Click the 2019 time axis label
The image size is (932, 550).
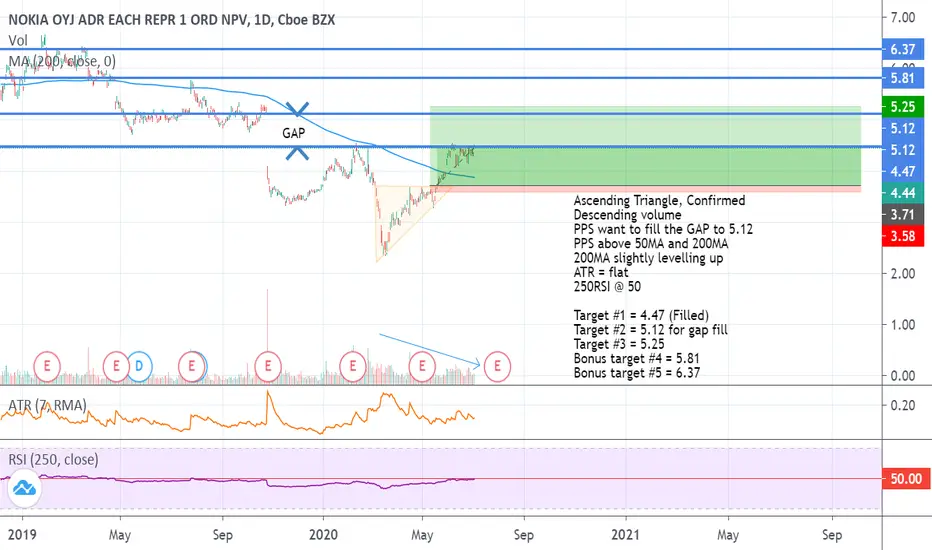coord(22,535)
